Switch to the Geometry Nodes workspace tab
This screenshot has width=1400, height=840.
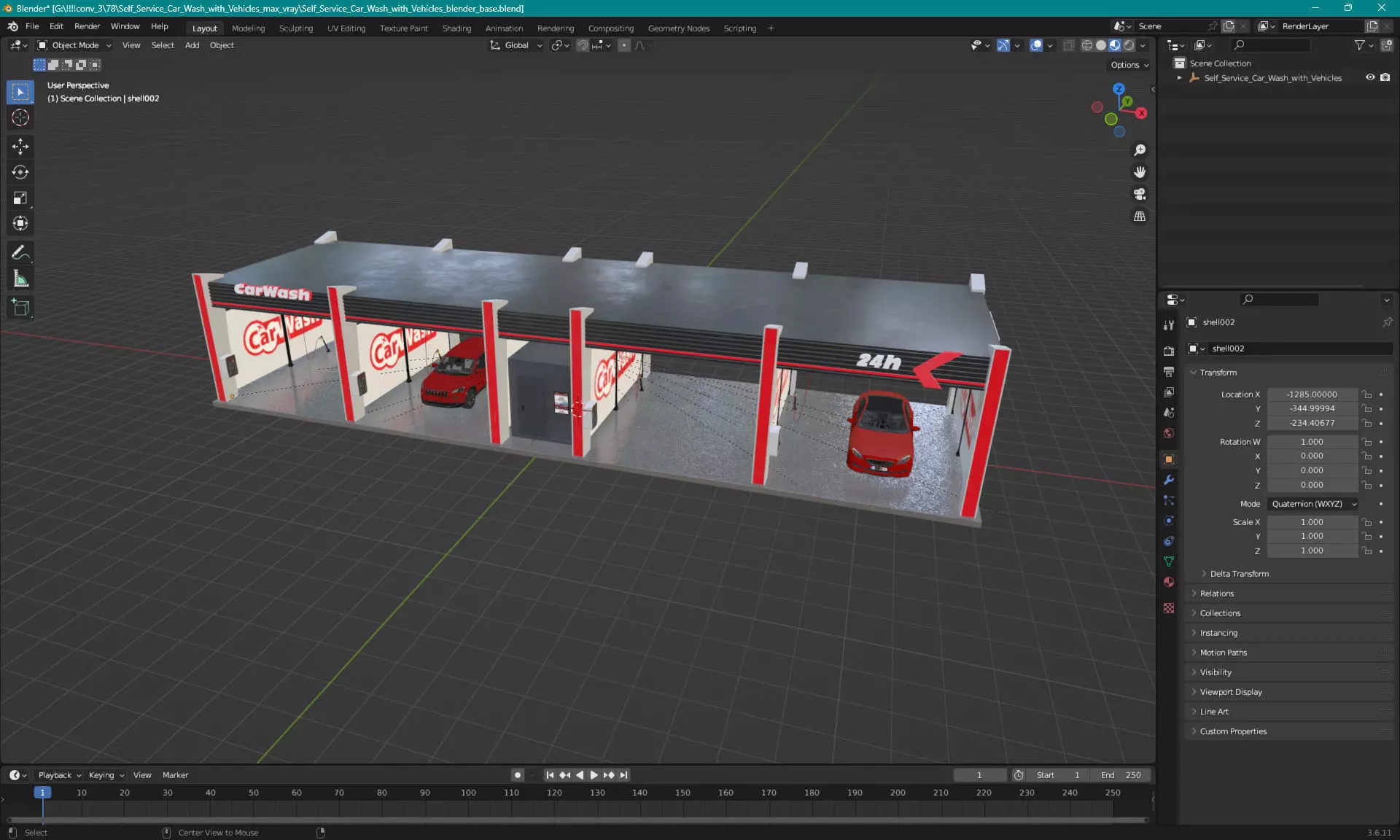tap(678, 28)
